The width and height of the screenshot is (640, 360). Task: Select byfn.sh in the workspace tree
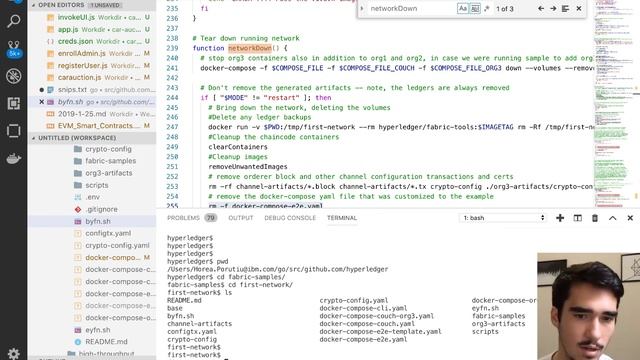point(92,221)
